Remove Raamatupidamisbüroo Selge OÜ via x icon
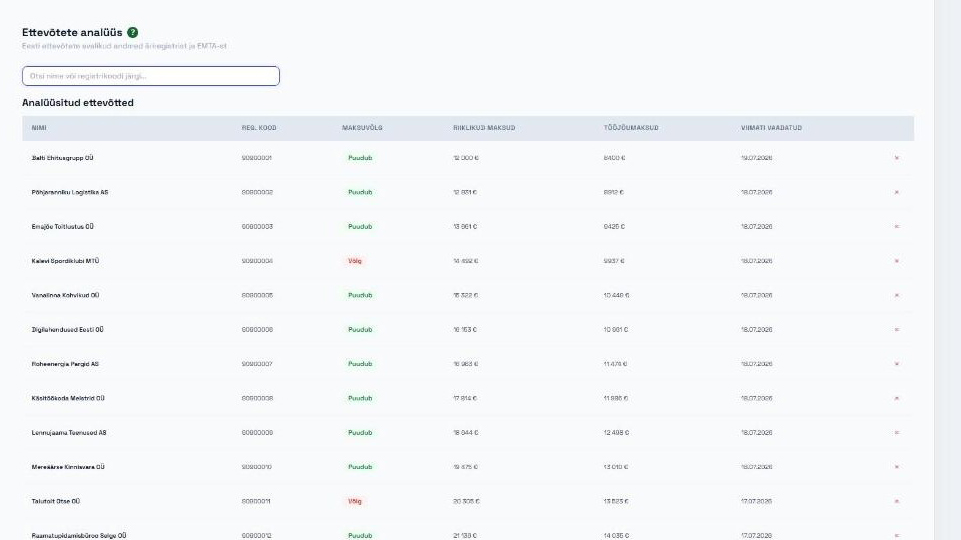 tap(897, 536)
